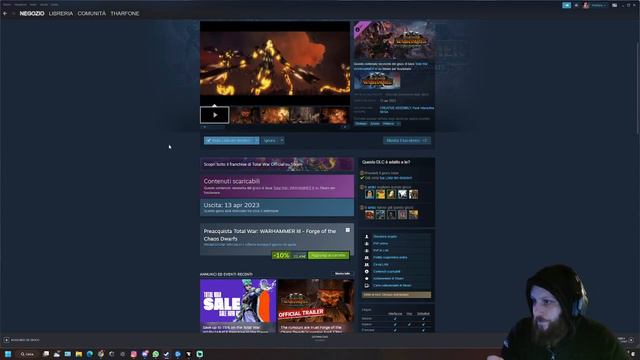
Task: Open the COMUNITÀ tab
Action: [x=91, y=13]
